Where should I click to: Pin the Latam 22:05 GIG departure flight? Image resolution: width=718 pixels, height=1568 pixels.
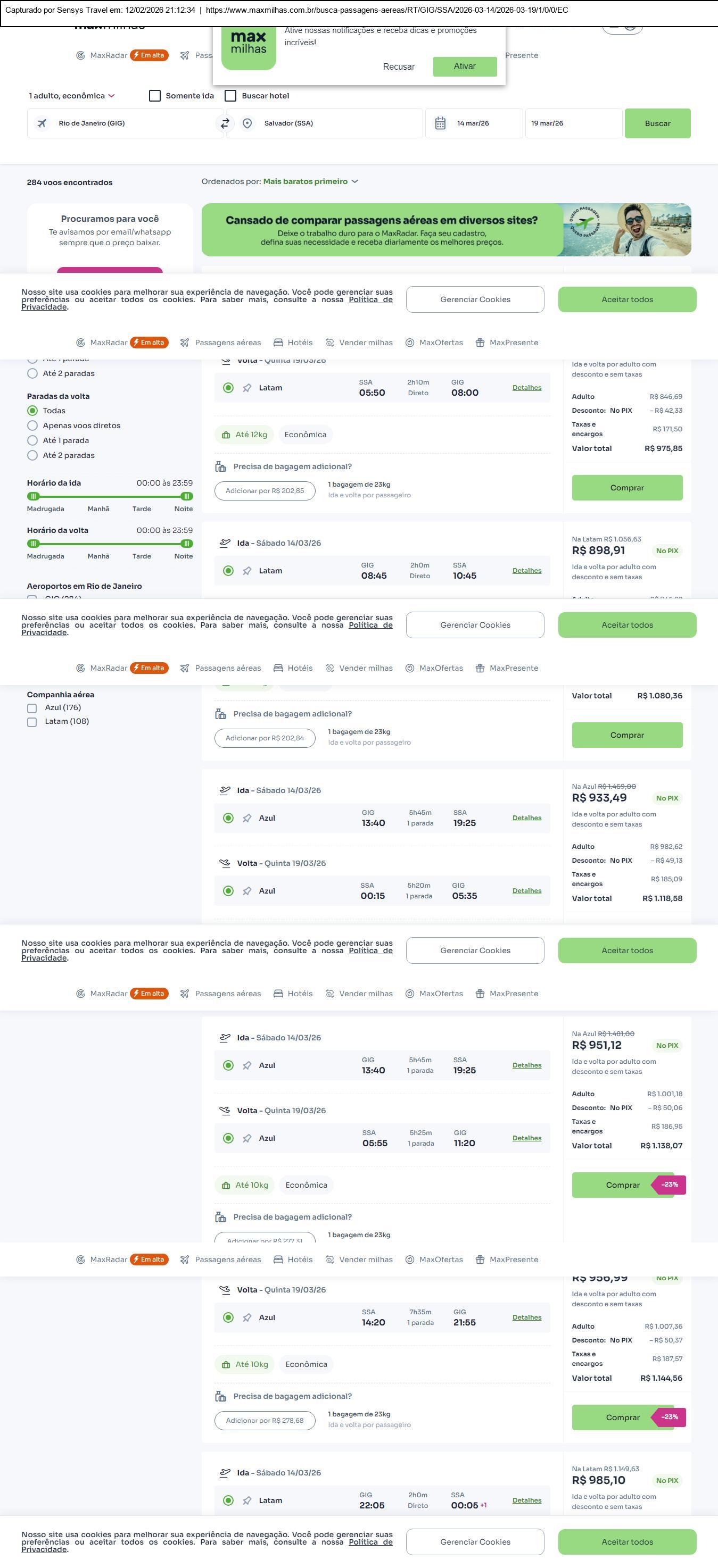click(x=247, y=1500)
